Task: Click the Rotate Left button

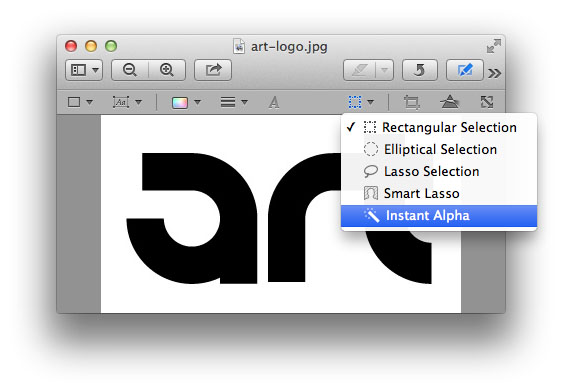Action: (x=420, y=70)
